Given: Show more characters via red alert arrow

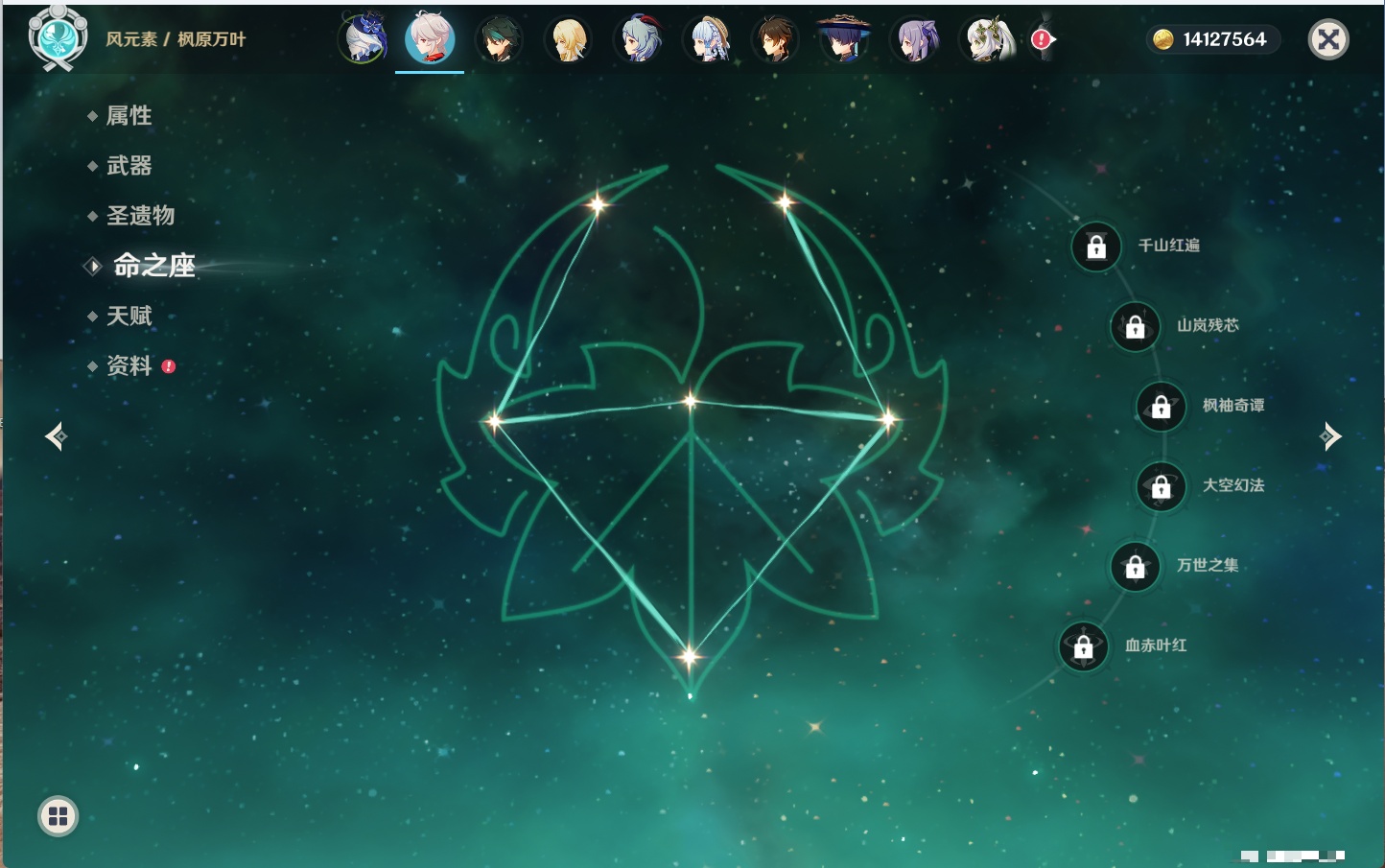Looking at the screenshot, I should point(1043,39).
